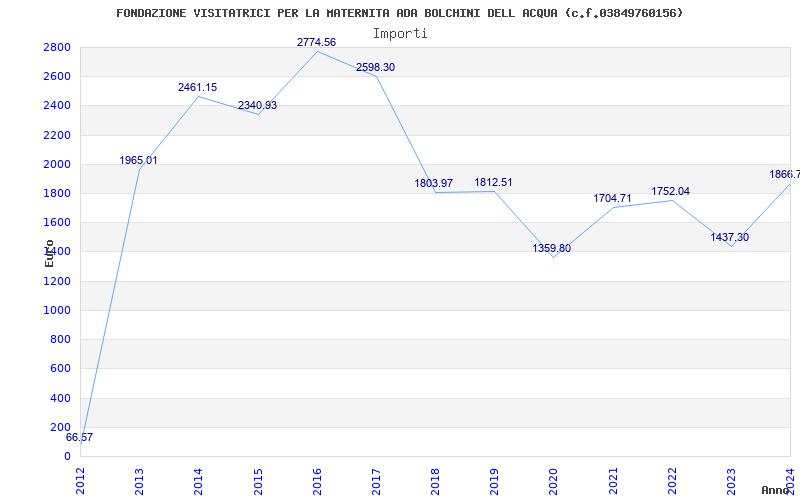
Task: Click the chart subtitle Importi
Action: pos(400,34)
